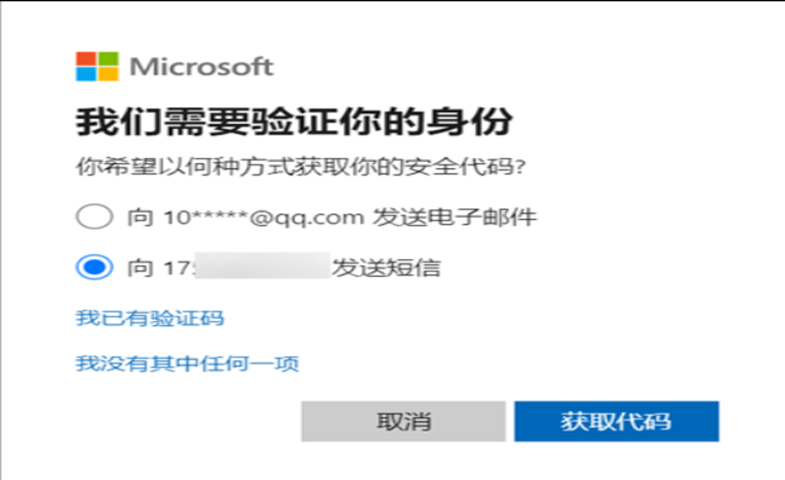Click the Microsoft wordmark text
Viewport: 785px width, 480px height.
tap(202, 67)
